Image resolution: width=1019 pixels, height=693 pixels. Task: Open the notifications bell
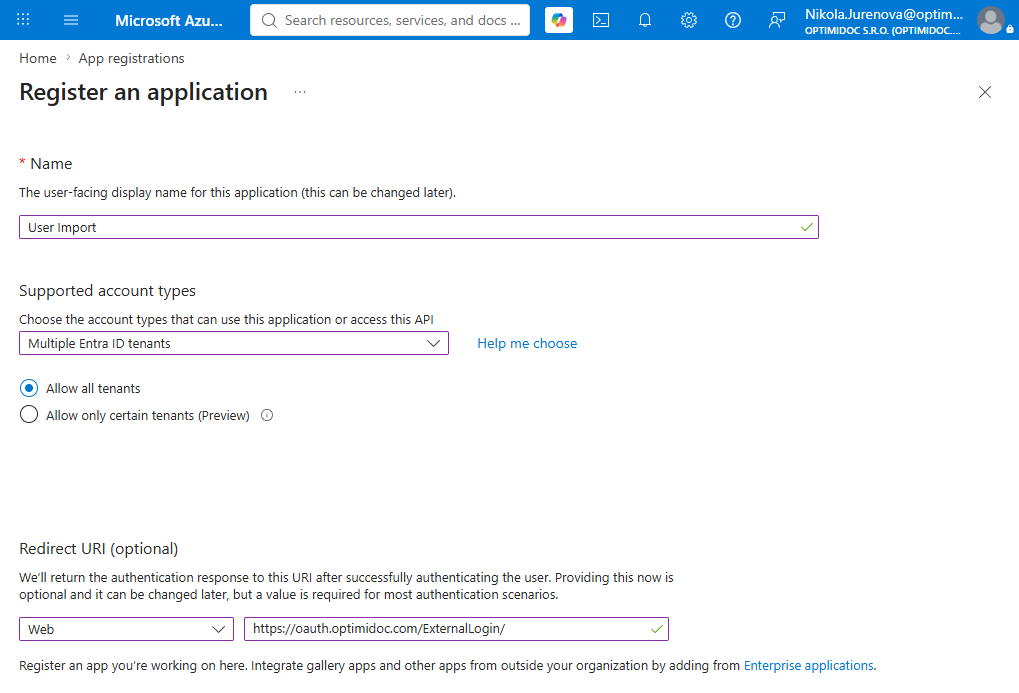pyautogui.click(x=645, y=20)
